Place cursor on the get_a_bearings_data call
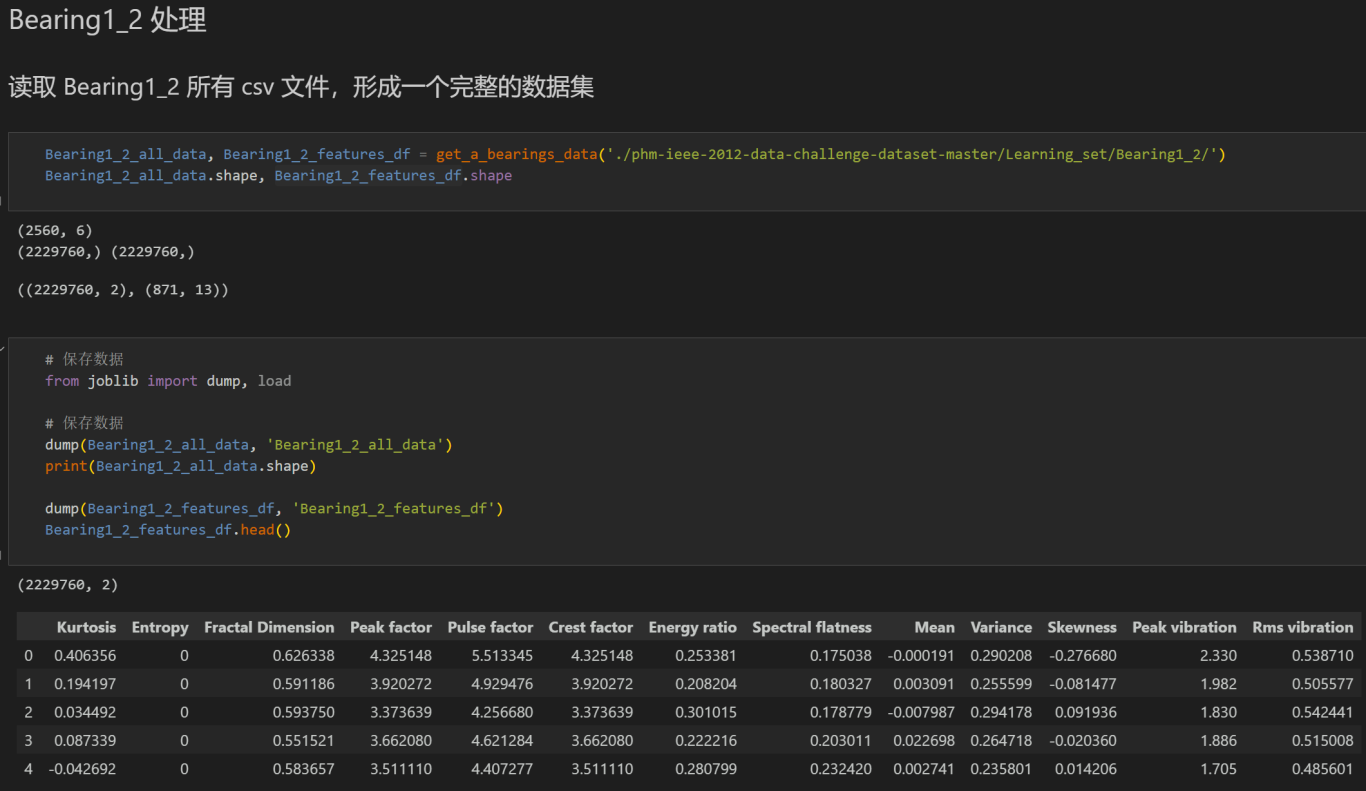 [515, 154]
